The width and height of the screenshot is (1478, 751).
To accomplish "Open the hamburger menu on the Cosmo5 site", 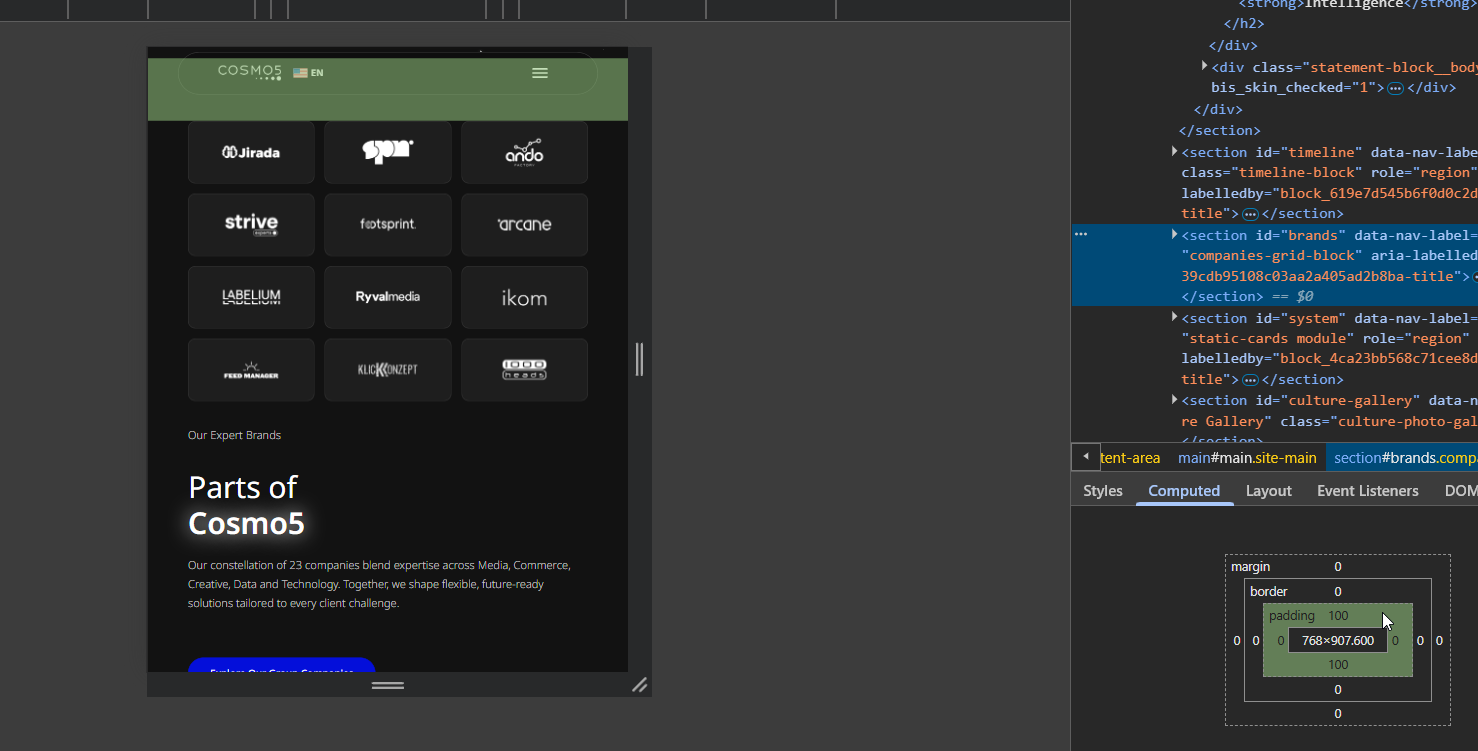I will point(540,73).
